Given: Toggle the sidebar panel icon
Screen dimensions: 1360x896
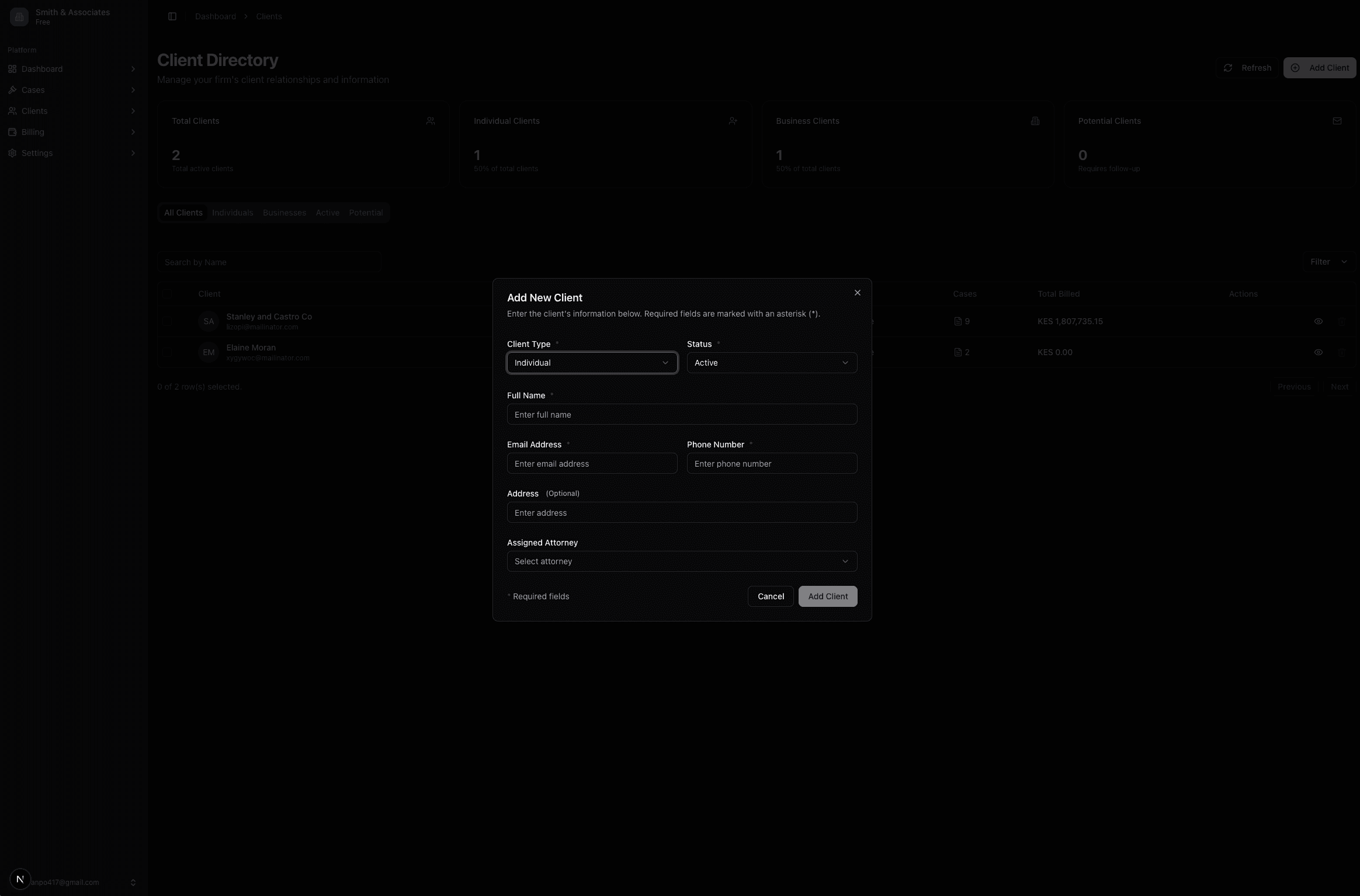Looking at the screenshot, I should click(172, 16).
